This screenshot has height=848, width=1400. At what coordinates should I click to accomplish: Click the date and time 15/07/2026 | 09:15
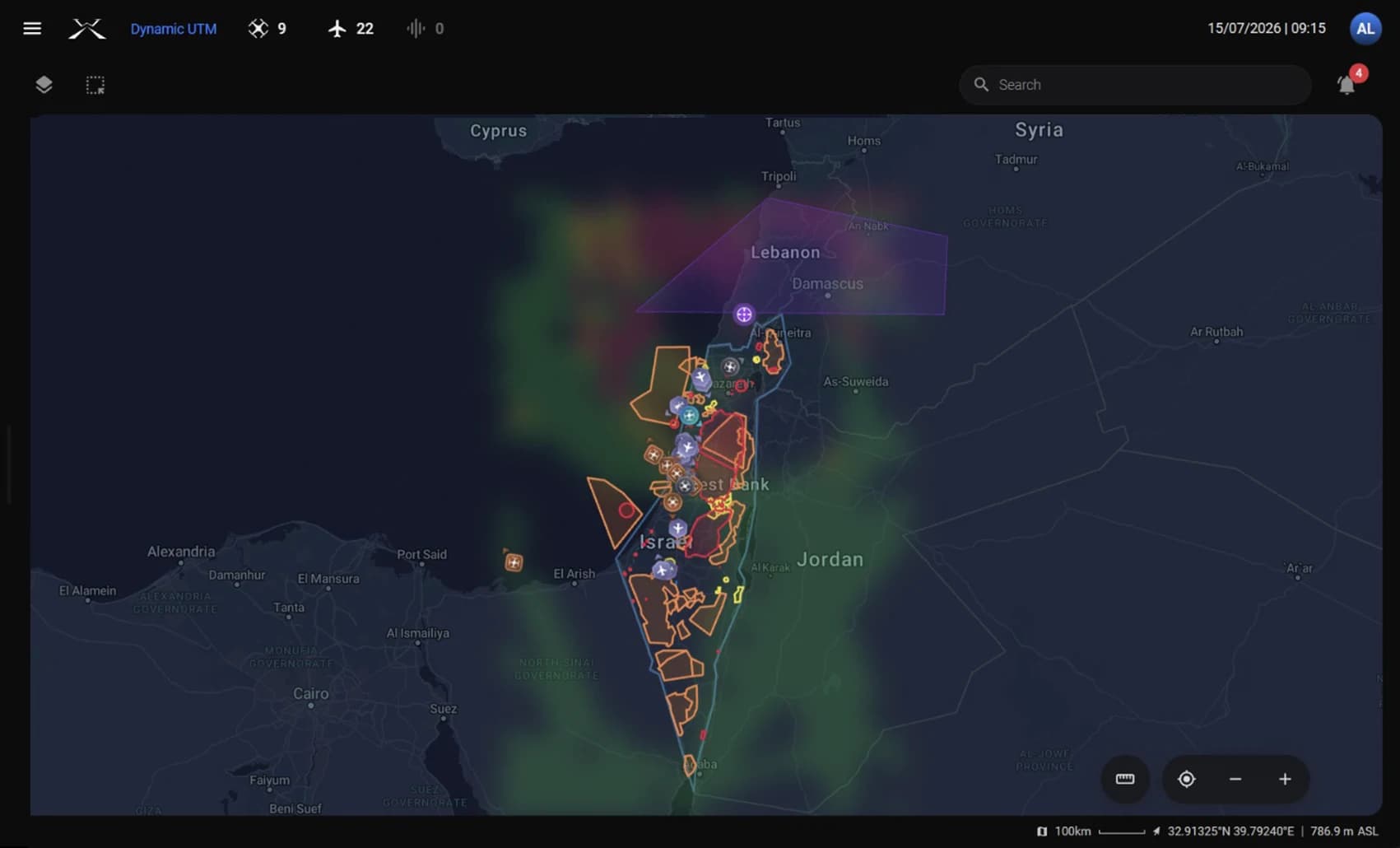(x=1267, y=28)
